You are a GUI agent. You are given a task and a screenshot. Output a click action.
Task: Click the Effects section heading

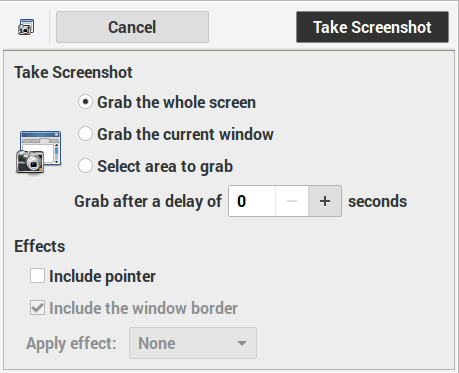coord(40,246)
